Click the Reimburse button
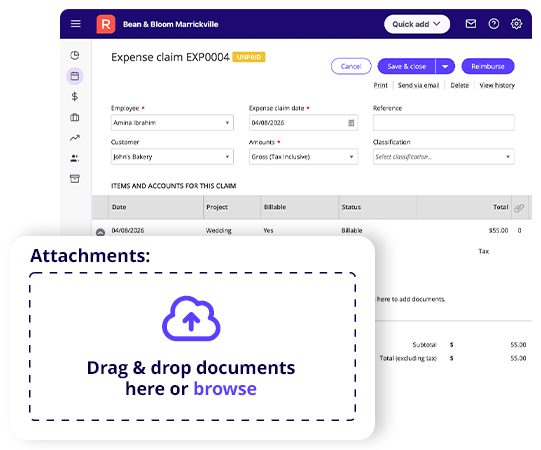Viewport: 541px width, 450px height. (x=488, y=66)
